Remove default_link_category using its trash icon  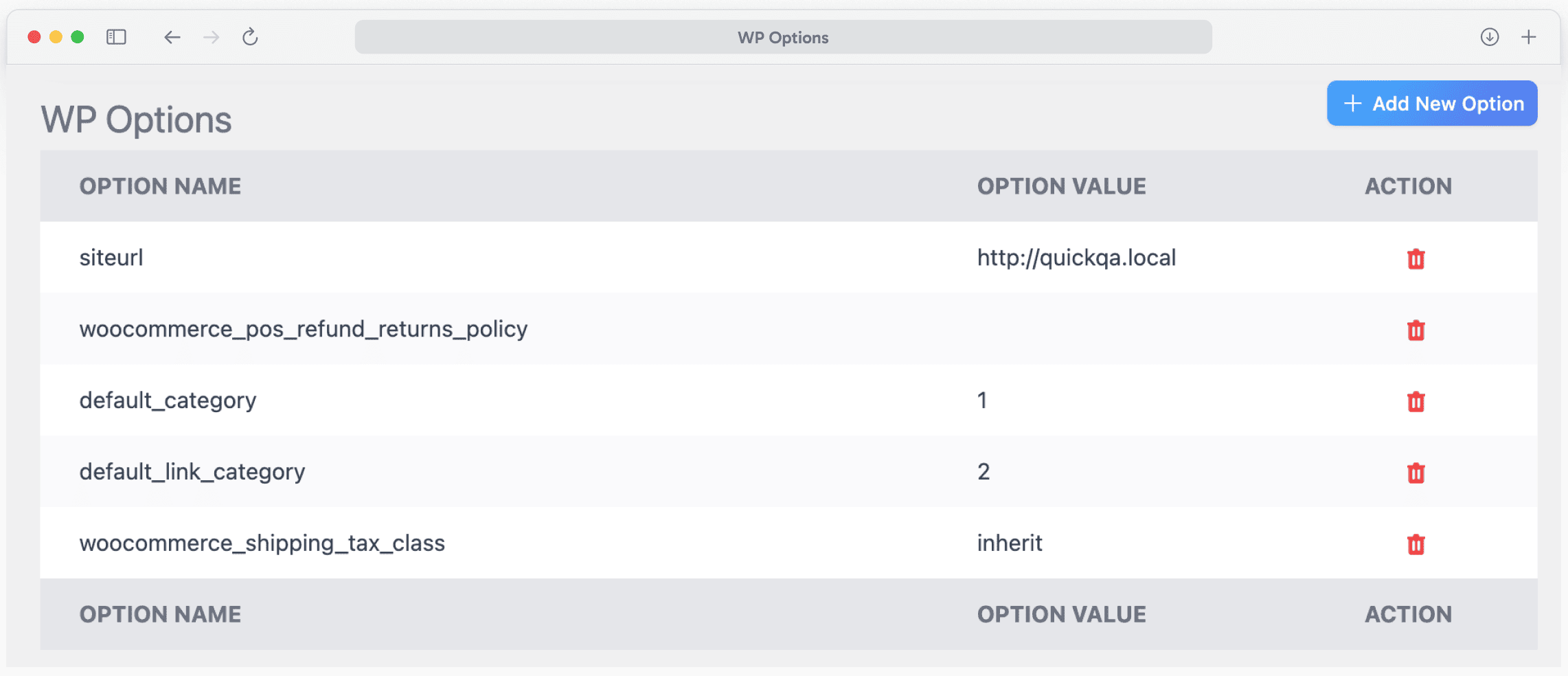tap(1416, 473)
